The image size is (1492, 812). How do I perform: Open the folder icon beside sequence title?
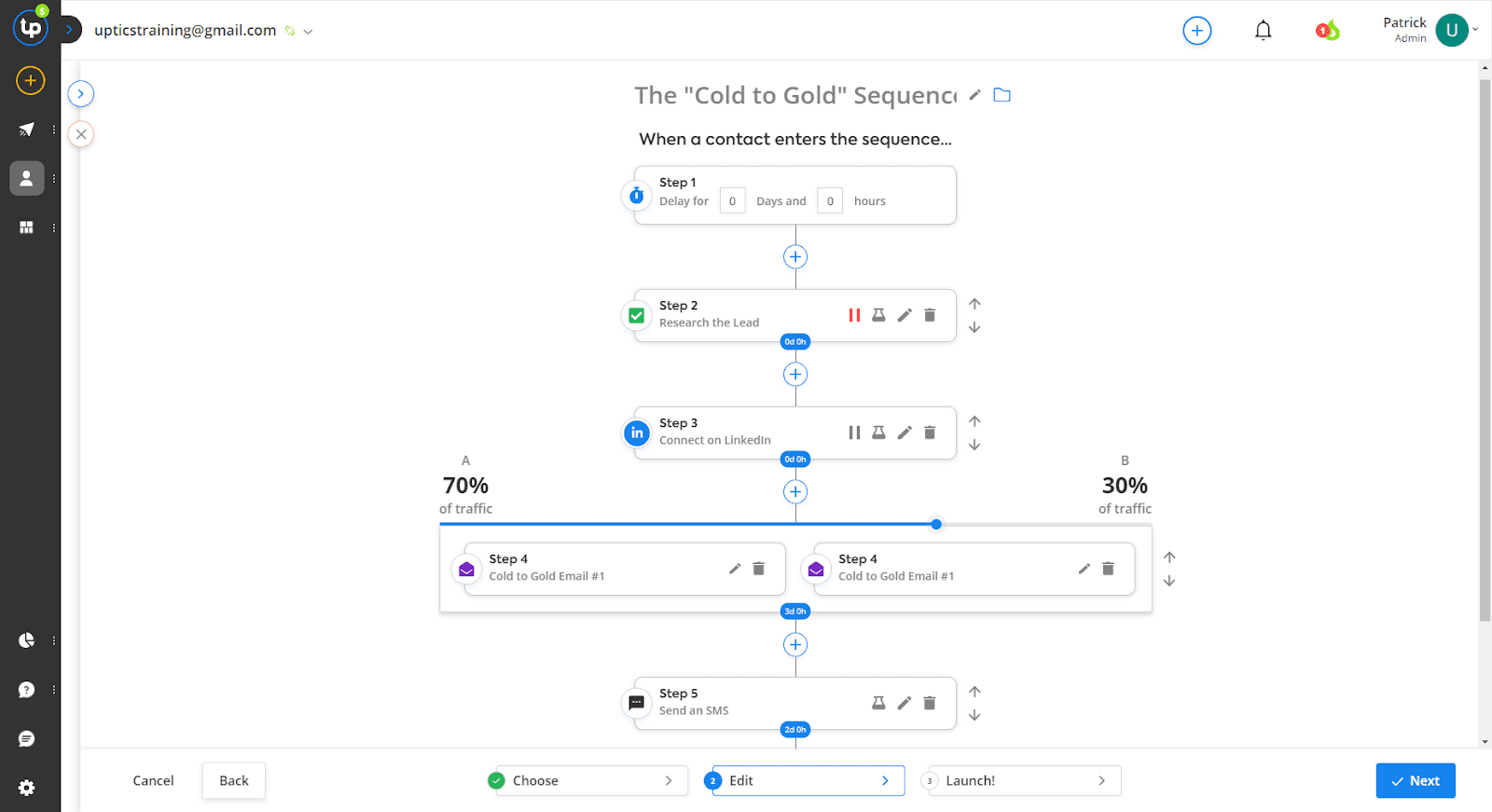(x=1002, y=95)
